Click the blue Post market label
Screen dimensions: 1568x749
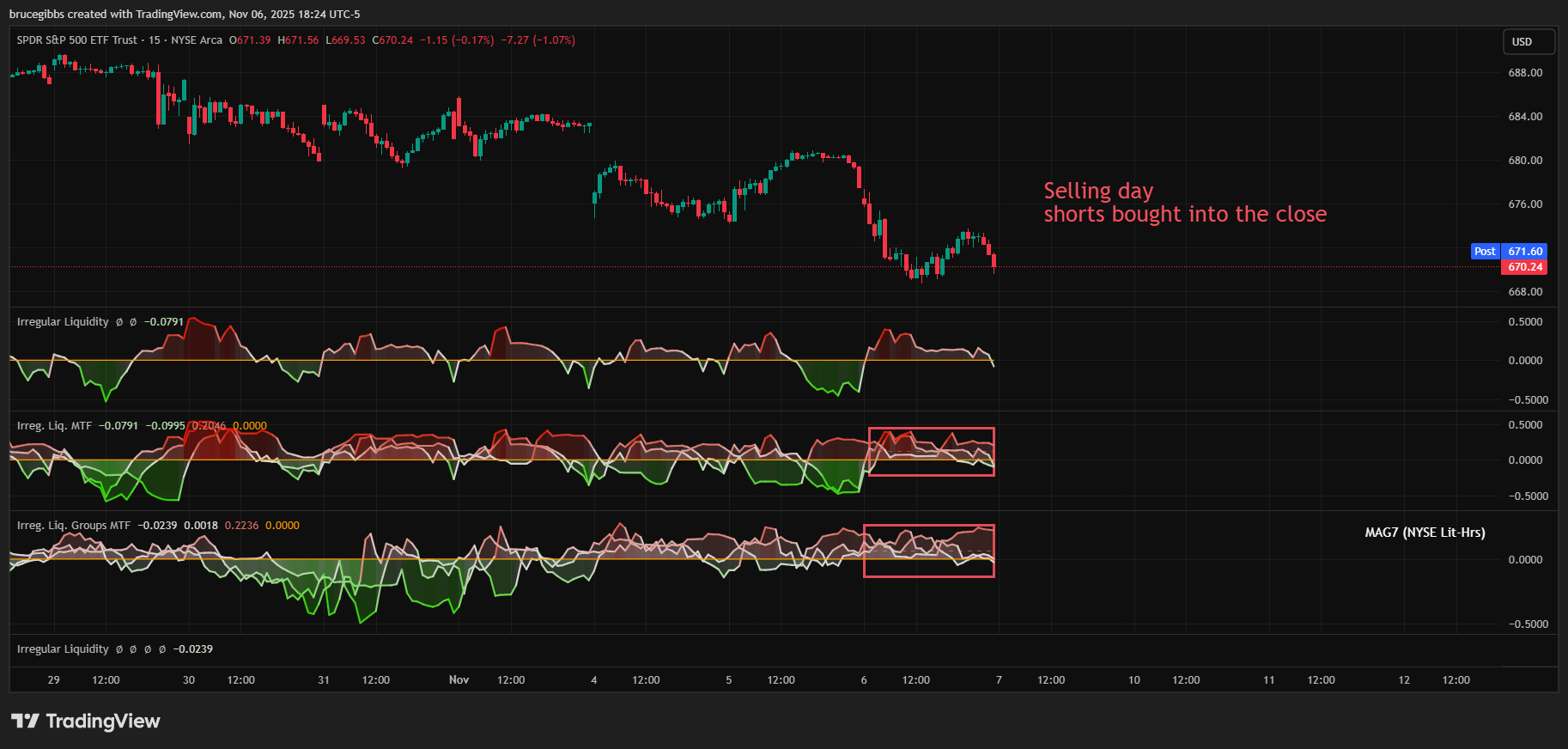[1485, 252]
